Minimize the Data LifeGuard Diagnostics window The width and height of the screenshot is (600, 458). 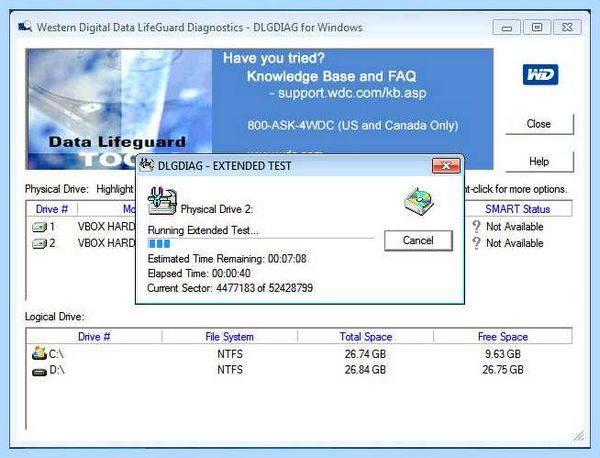coord(507,28)
